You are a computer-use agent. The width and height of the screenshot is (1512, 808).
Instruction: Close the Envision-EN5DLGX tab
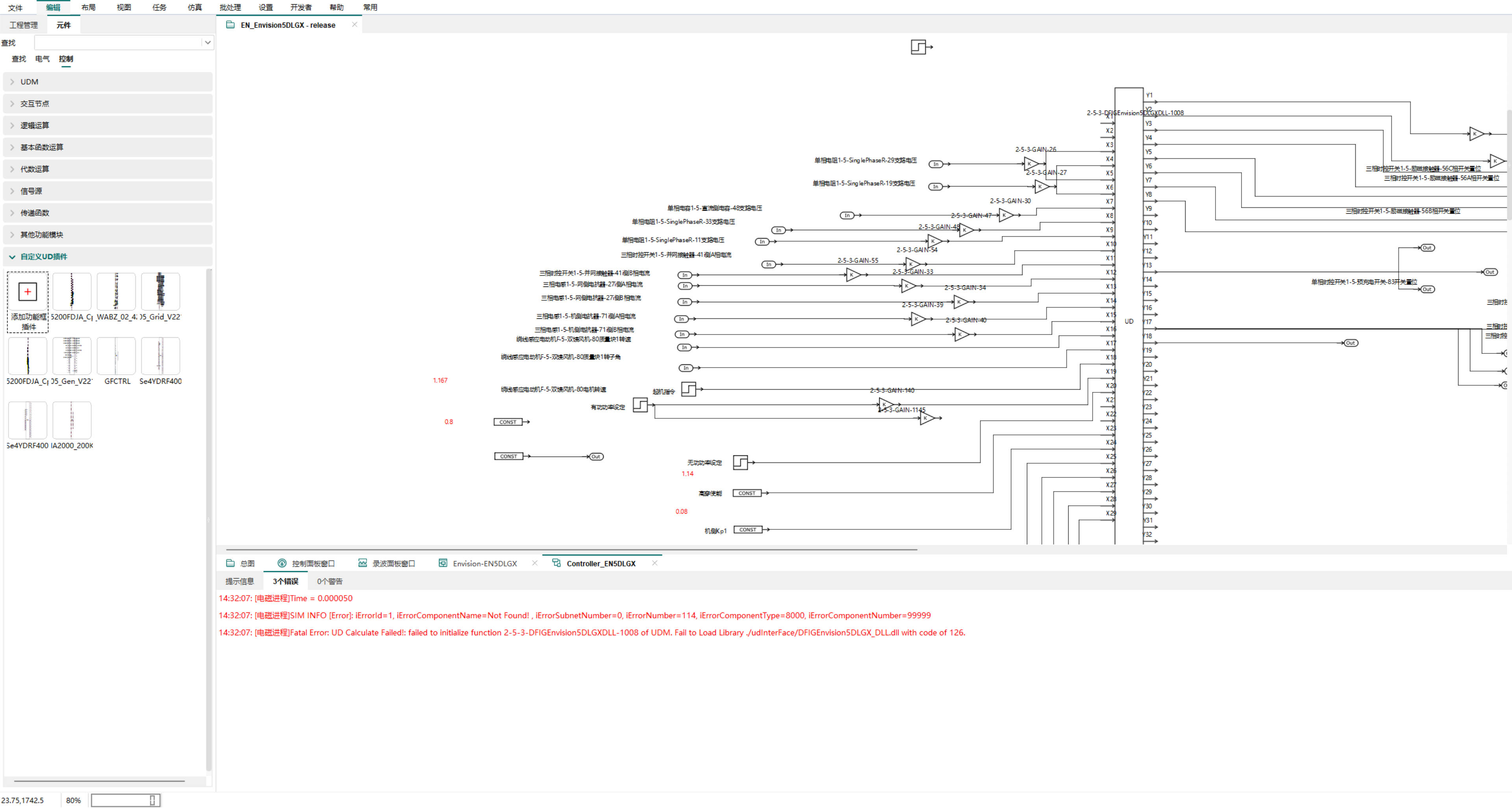coord(534,563)
